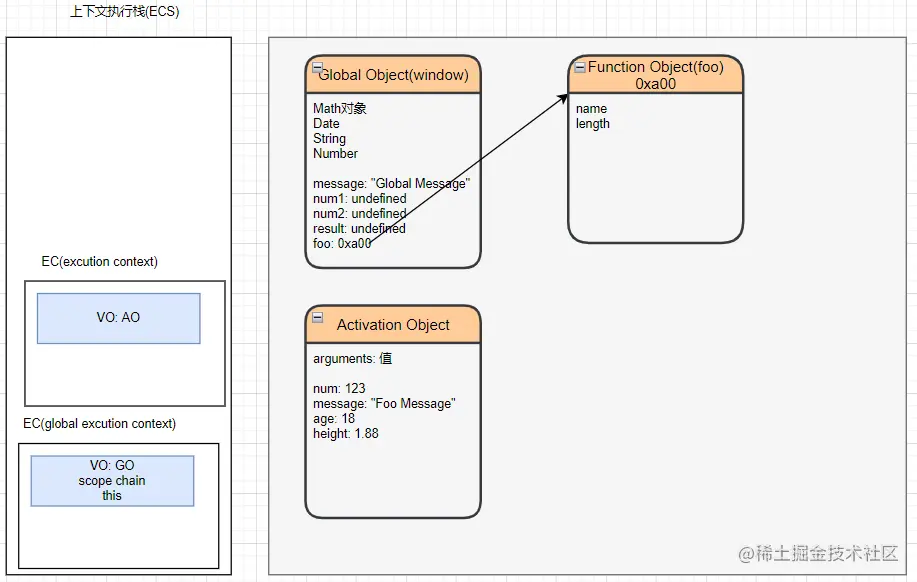The height and width of the screenshot is (582, 917).
Task: Collapse the Function Object(foo) container
Action: (x=580, y=67)
